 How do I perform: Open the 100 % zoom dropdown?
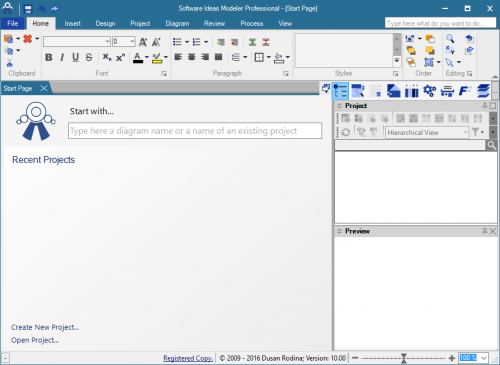point(484,358)
